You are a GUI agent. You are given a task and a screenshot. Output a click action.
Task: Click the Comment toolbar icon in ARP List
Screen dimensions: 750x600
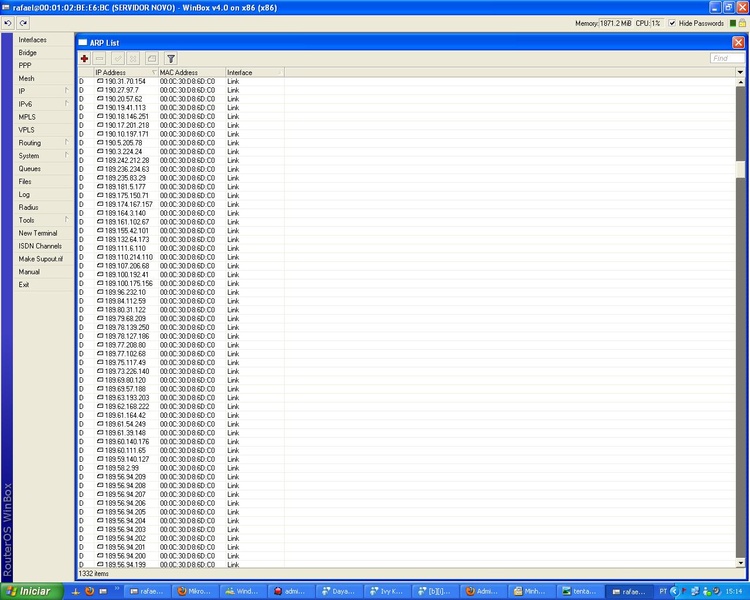[x=152, y=58]
